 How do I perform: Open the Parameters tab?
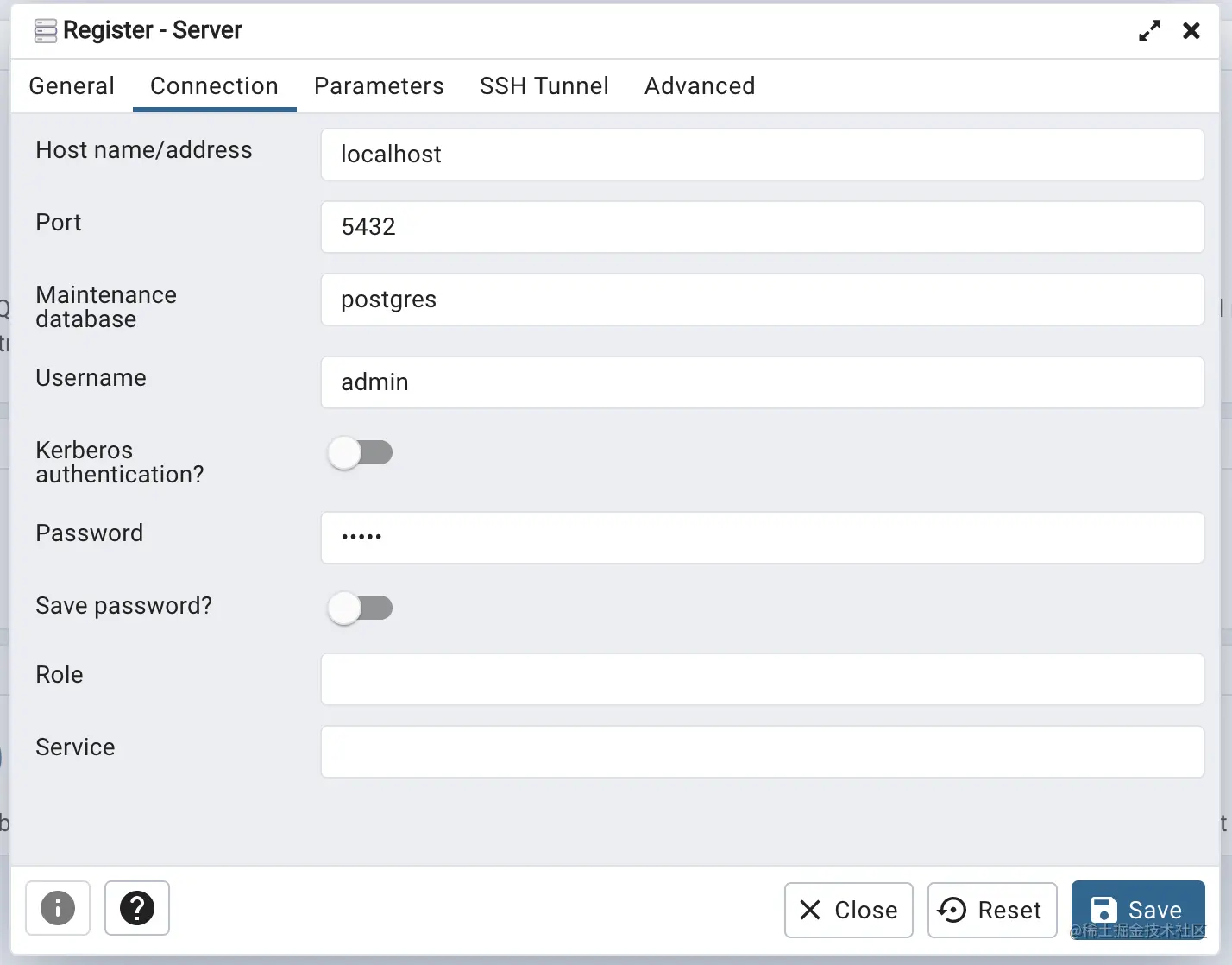[379, 86]
